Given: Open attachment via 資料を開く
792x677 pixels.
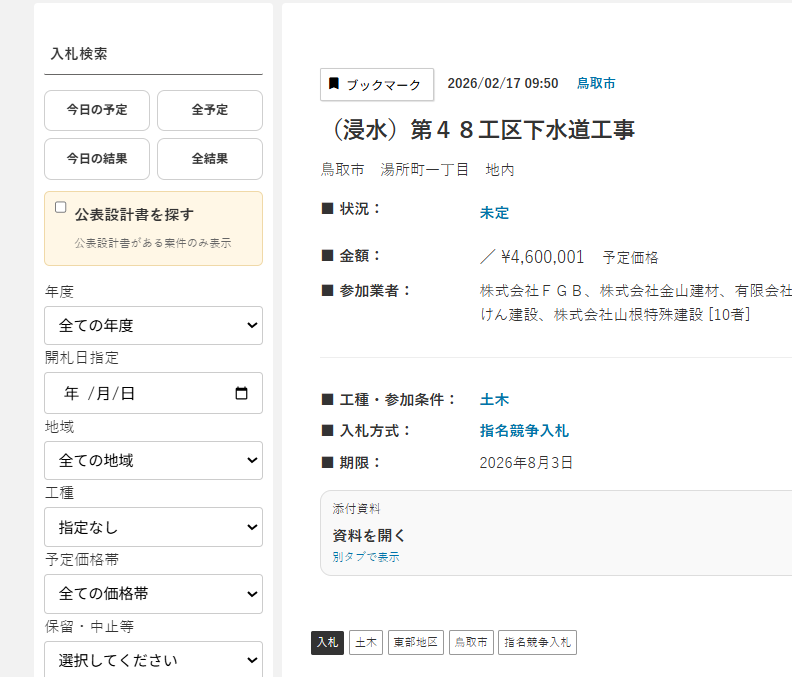Looking at the screenshot, I should pyautogui.click(x=369, y=535).
